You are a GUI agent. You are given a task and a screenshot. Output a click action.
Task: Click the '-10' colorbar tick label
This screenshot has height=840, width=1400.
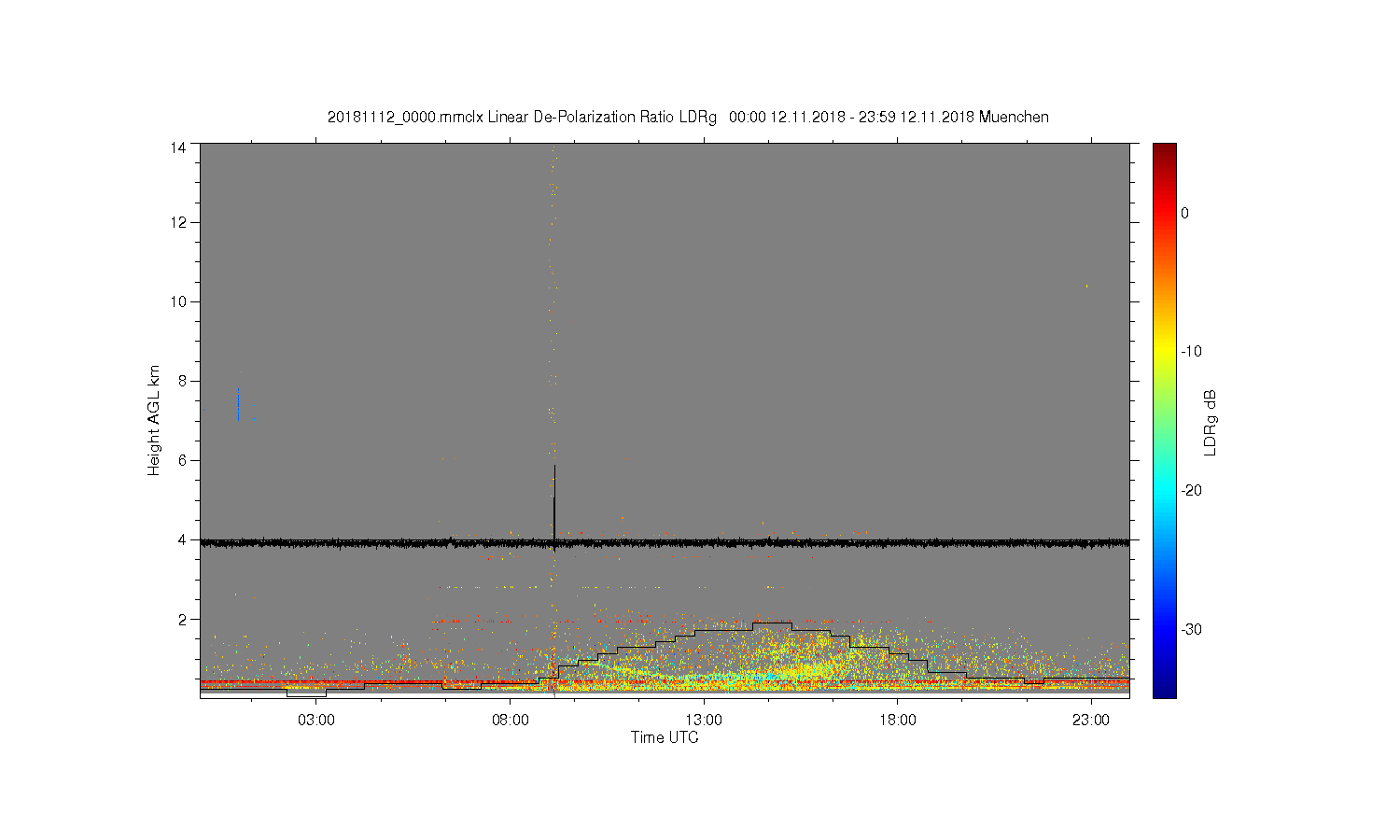[1191, 352]
